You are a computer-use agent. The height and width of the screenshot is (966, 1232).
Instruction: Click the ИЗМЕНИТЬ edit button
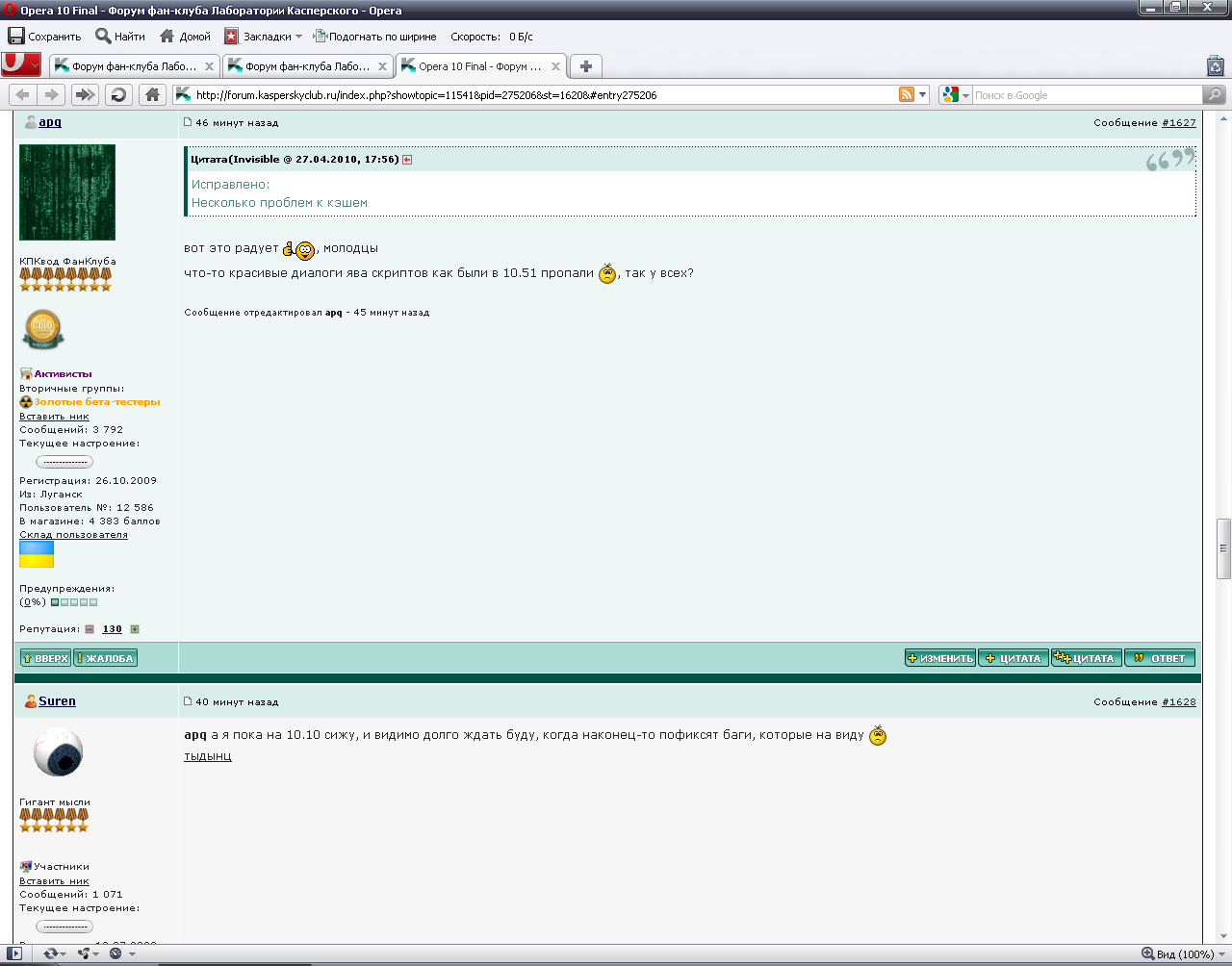point(940,658)
